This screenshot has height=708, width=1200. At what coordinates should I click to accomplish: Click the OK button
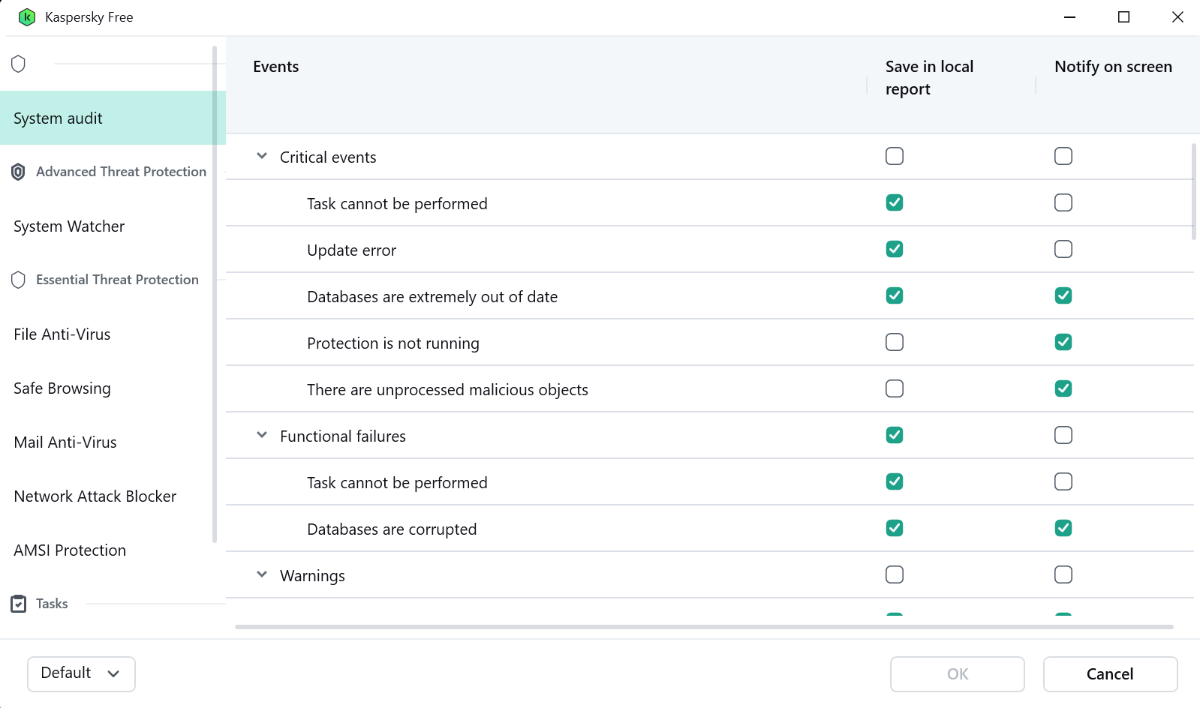[x=957, y=674]
